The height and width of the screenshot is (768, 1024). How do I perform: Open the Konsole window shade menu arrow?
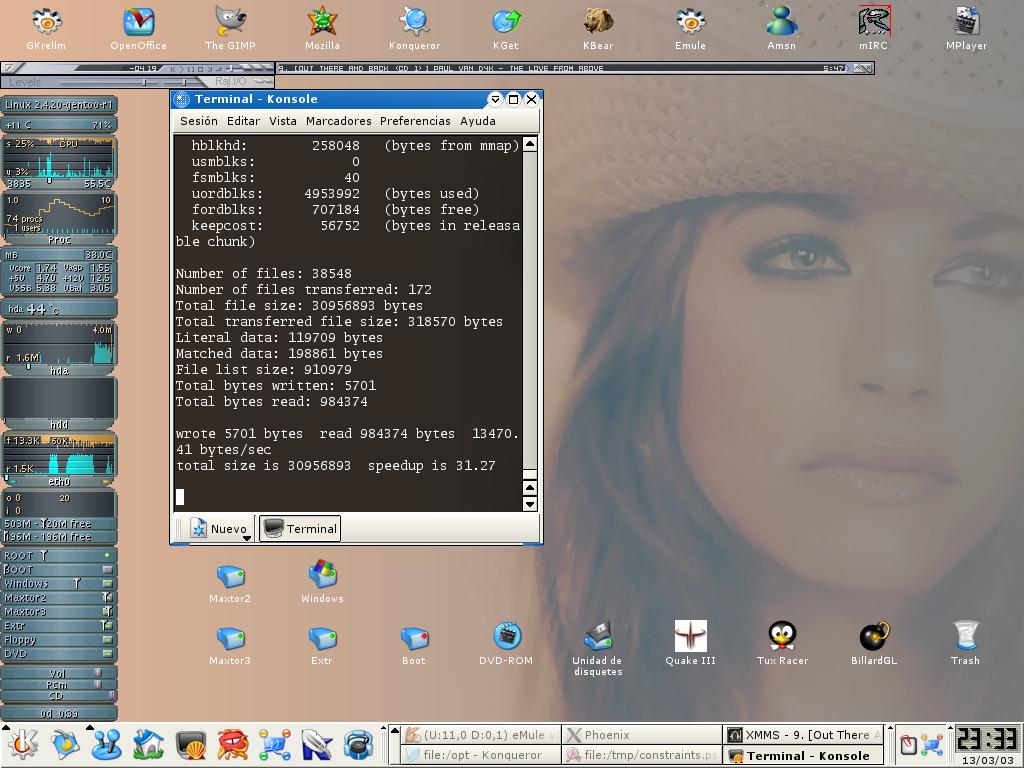pyautogui.click(x=494, y=99)
